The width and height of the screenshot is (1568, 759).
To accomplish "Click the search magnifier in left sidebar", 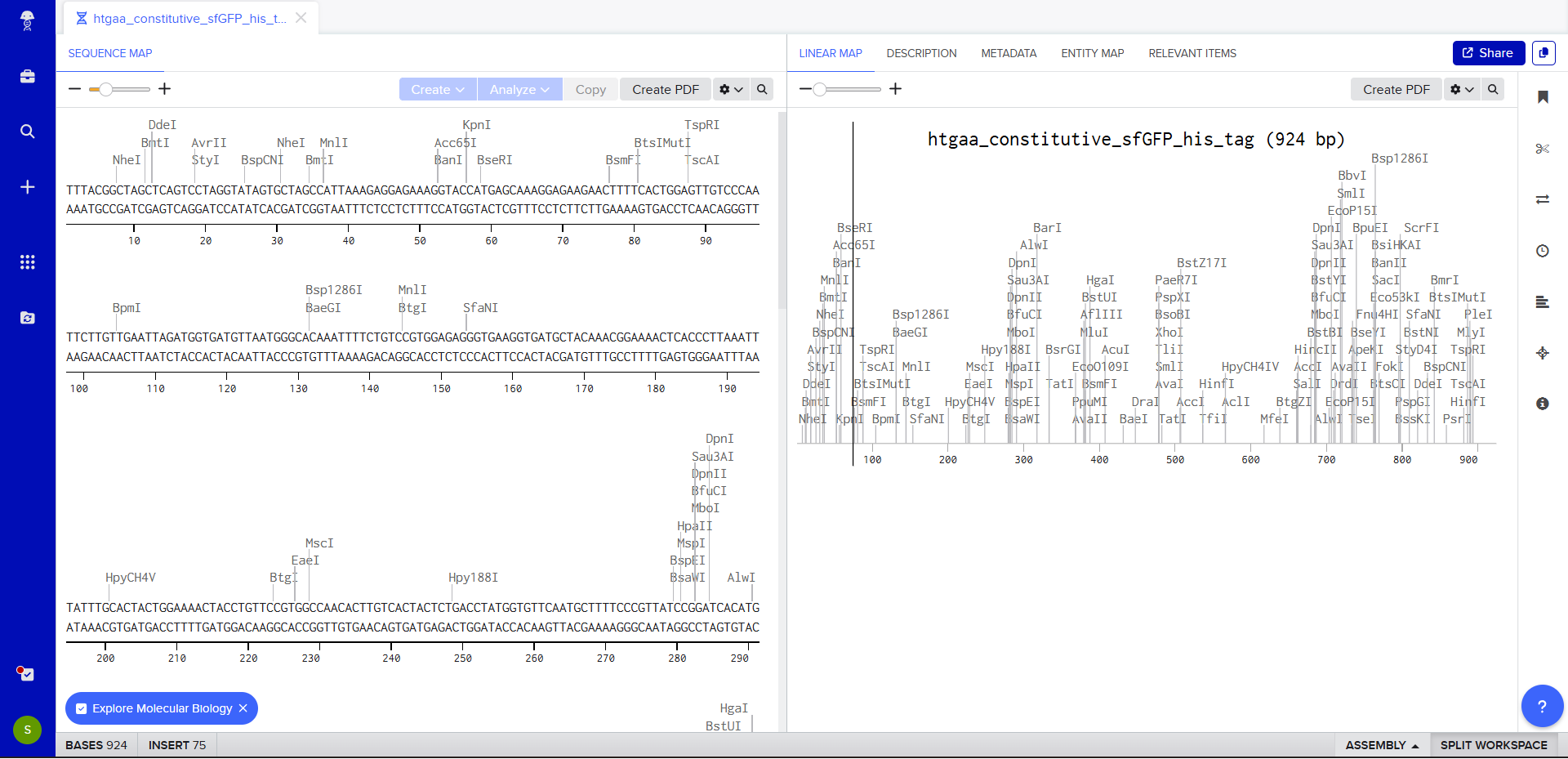I will 27,132.
